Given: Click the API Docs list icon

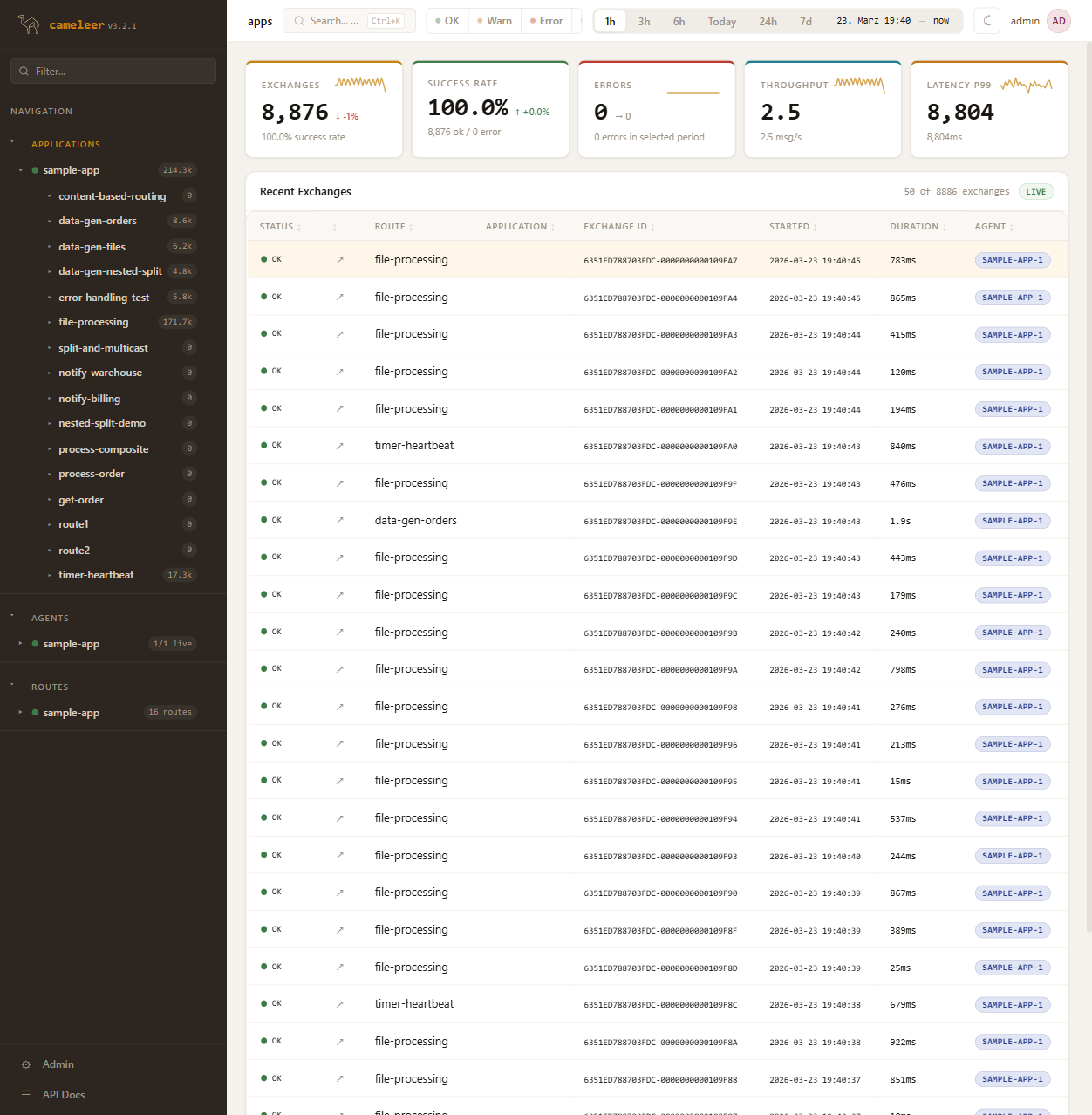Looking at the screenshot, I should click(26, 1095).
